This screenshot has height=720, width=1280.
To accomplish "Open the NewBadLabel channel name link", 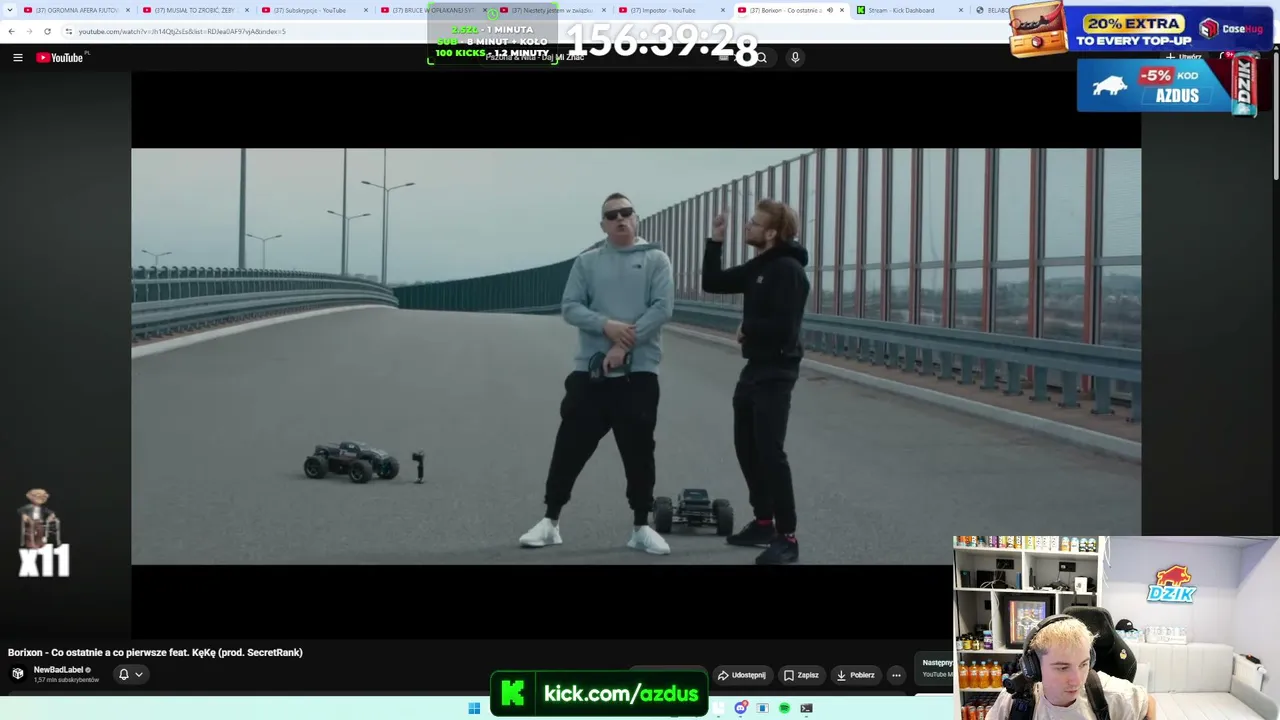I will click(x=59, y=670).
